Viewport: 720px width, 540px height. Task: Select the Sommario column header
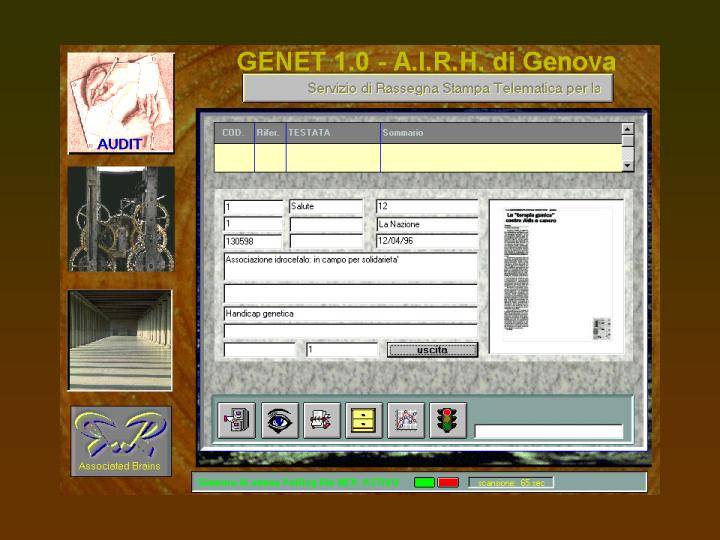[501, 133]
